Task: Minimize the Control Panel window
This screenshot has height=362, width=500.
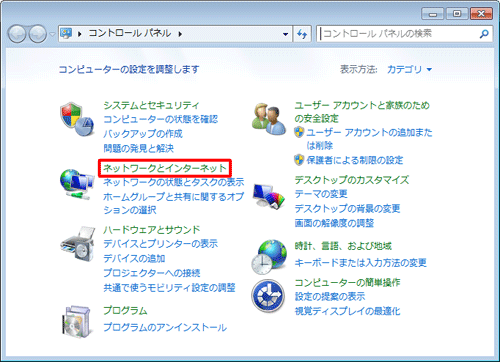Action: [x=433, y=14]
